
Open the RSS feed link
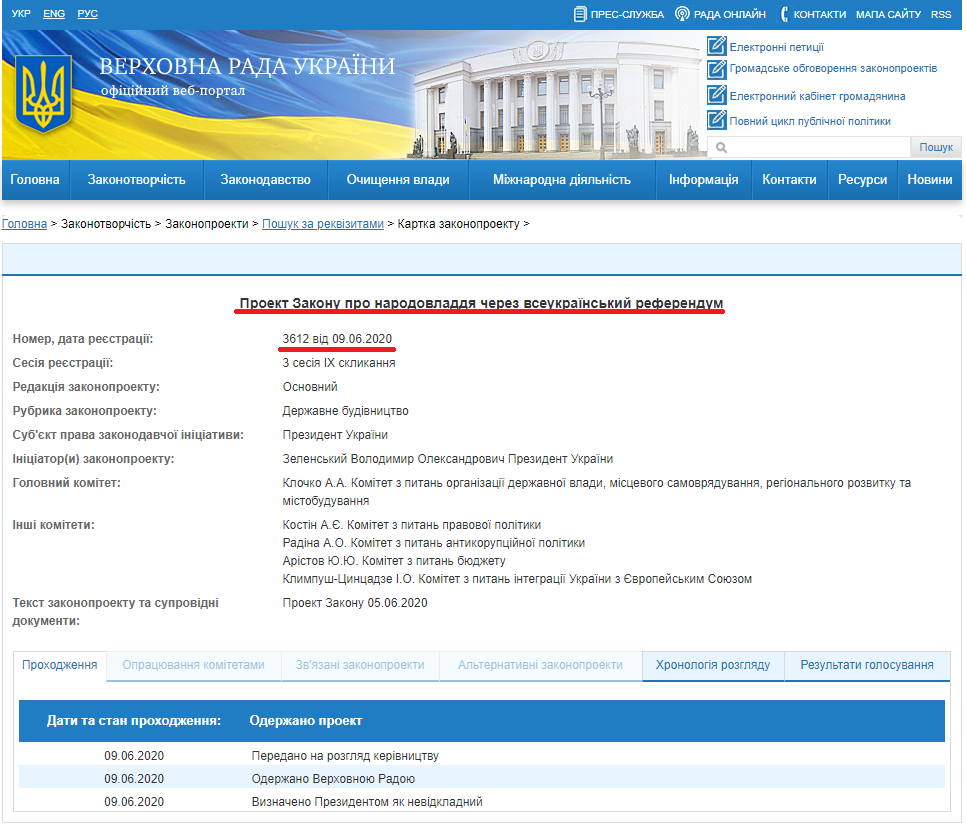pos(941,14)
